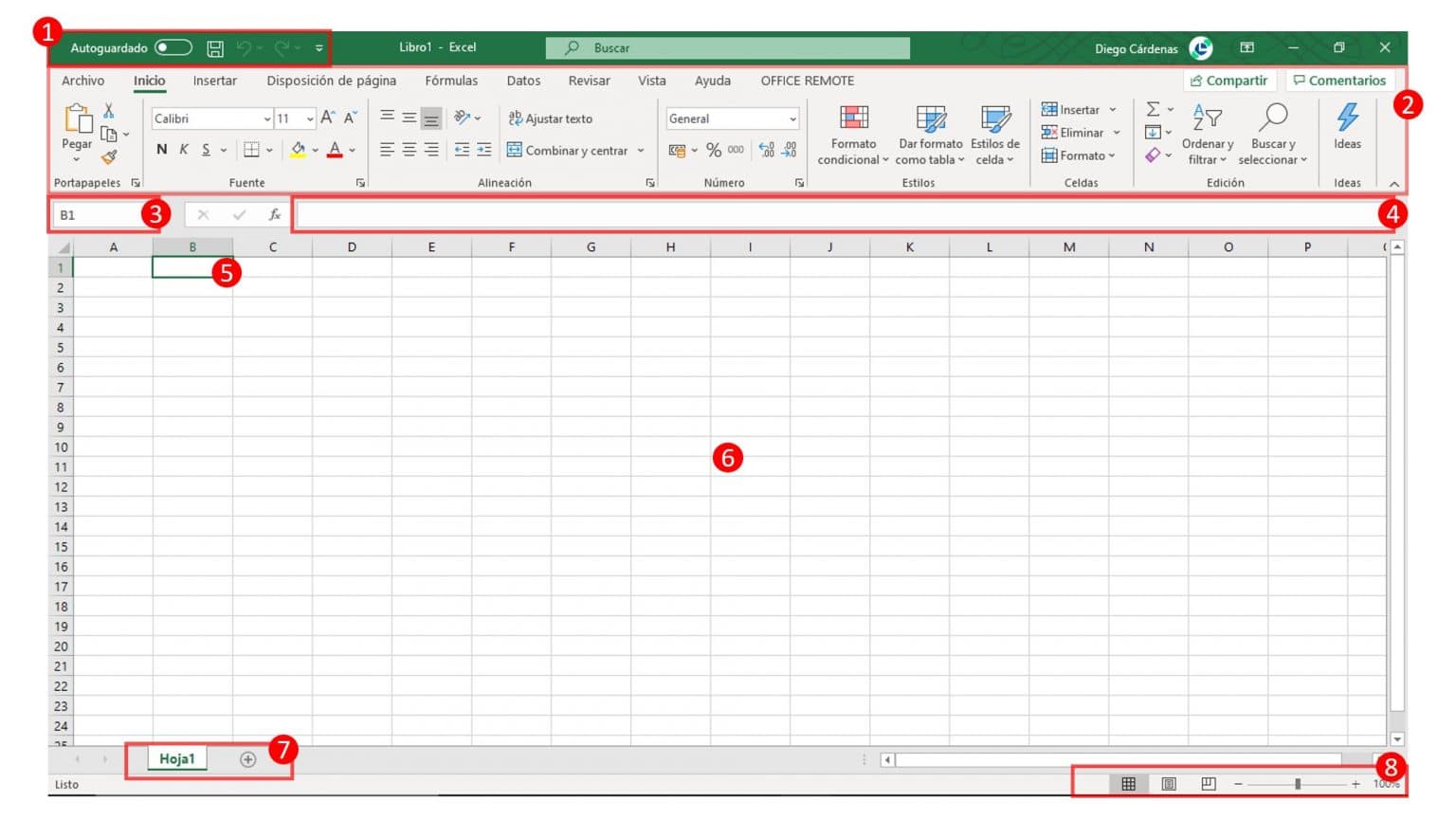This screenshot has height=819, width=1456.
Task: Apply underline to the selected cell
Action: point(205,149)
